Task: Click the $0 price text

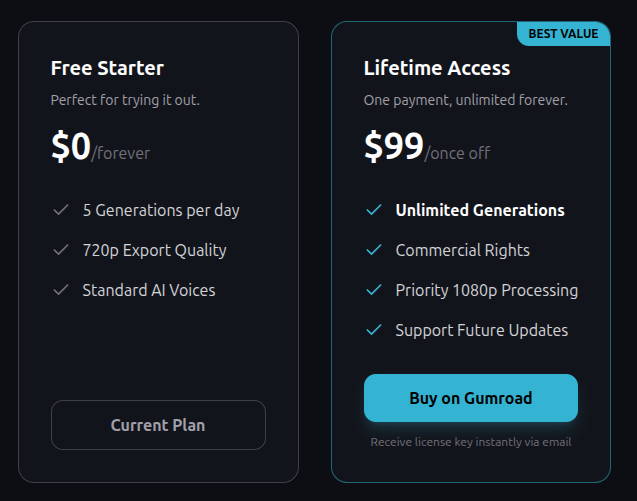Action: tap(70, 147)
